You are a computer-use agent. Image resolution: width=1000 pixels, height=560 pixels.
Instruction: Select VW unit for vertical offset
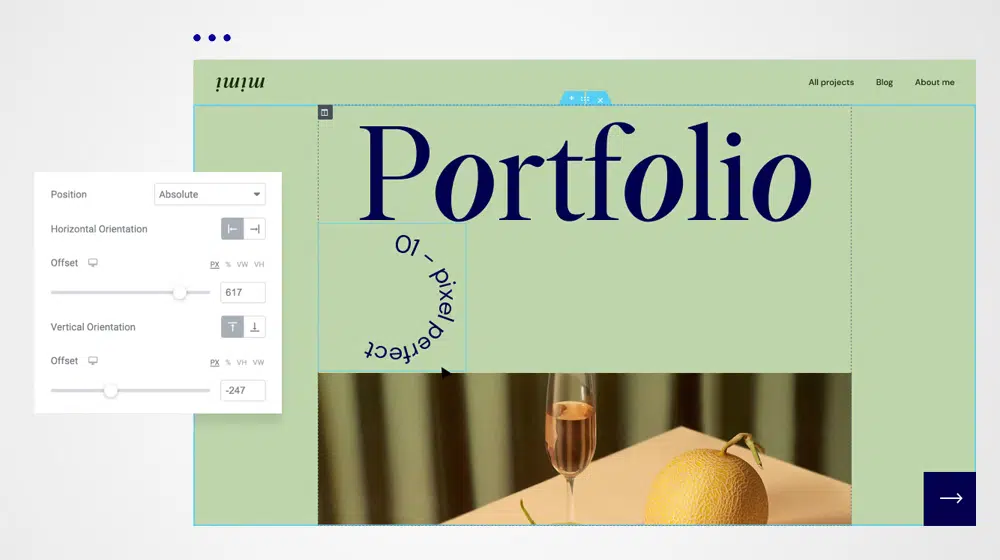(x=258, y=363)
